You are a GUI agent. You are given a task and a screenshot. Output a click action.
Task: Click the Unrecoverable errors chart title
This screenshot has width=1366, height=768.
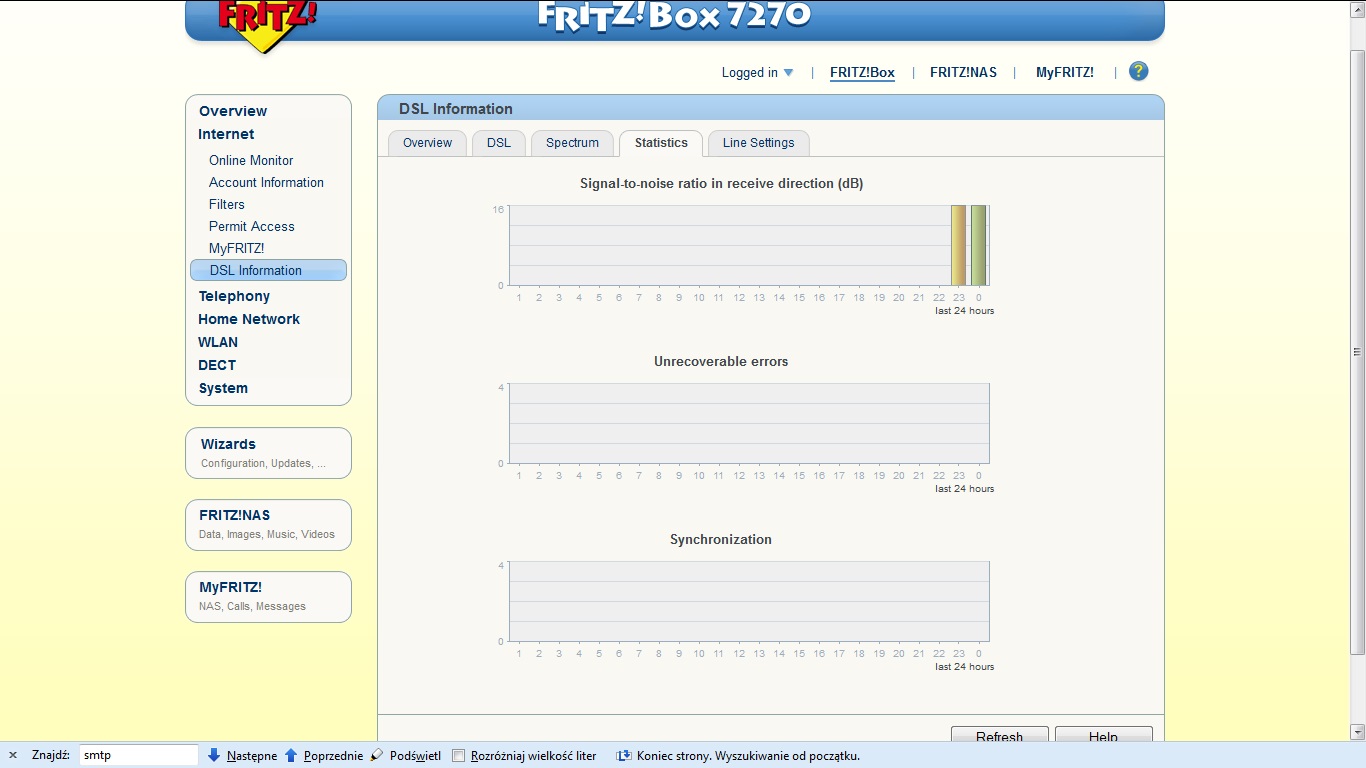721,361
